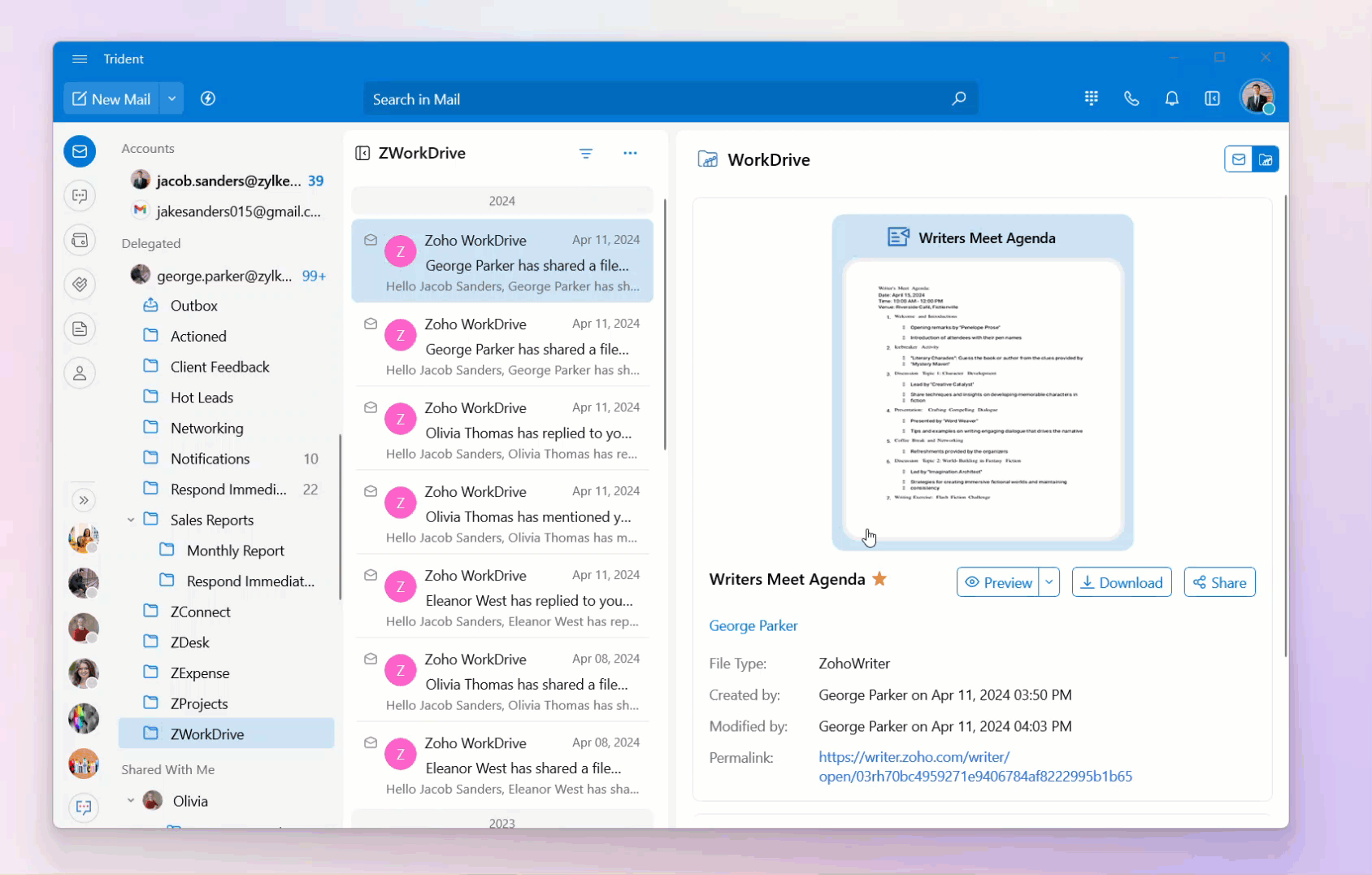The height and width of the screenshot is (875, 1372).
Task: Click the phone call icon
Action: (x=1131, y=98)
